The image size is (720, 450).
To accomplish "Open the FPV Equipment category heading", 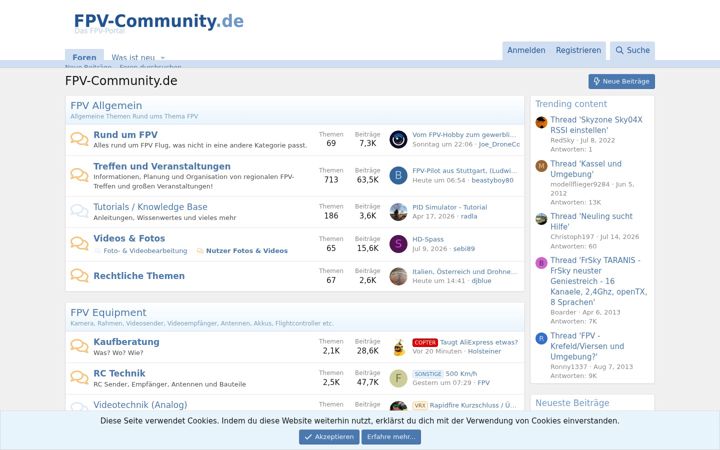I will pyautogui.click(x=108, y=313).
